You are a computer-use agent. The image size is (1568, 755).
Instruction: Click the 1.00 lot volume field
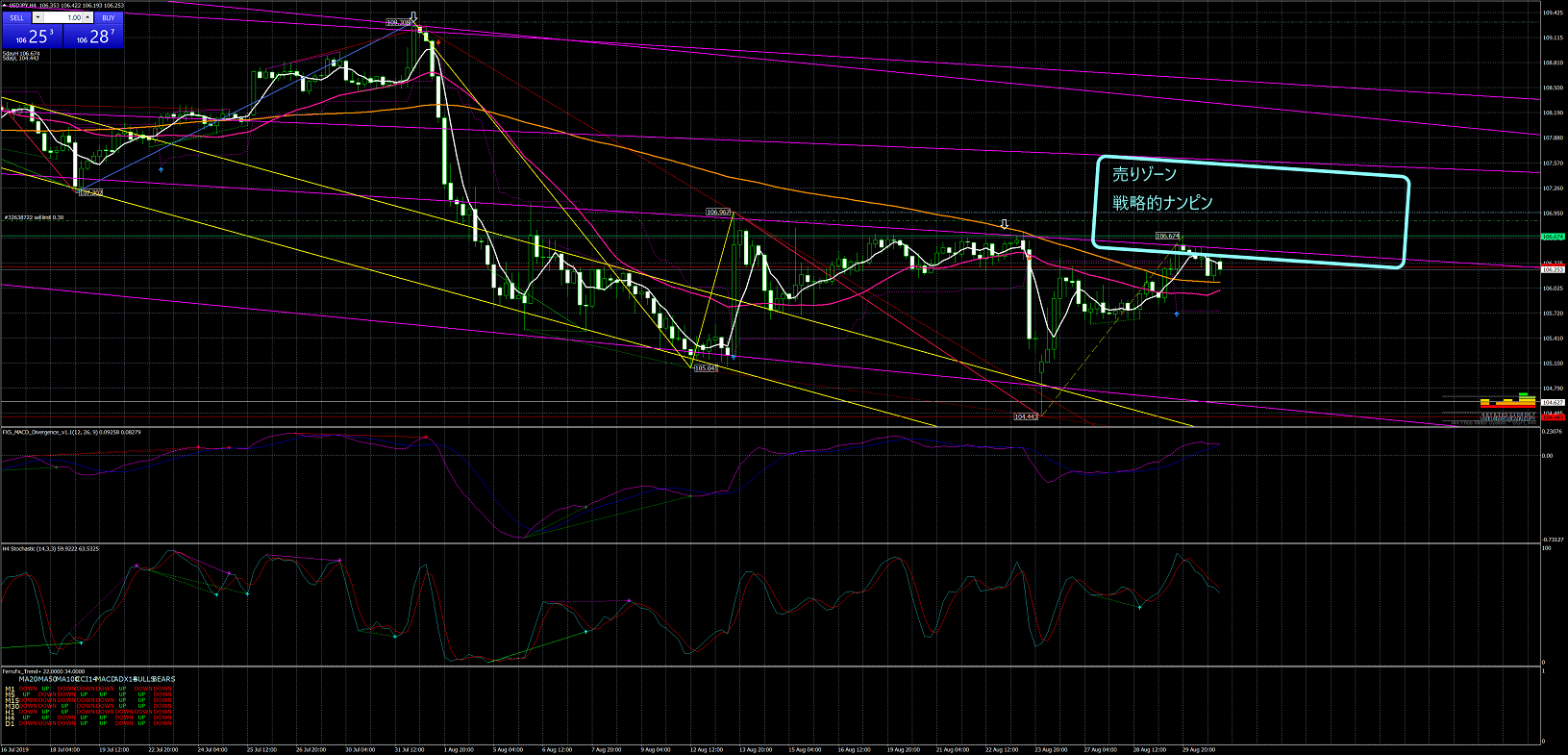pos(63,17)
